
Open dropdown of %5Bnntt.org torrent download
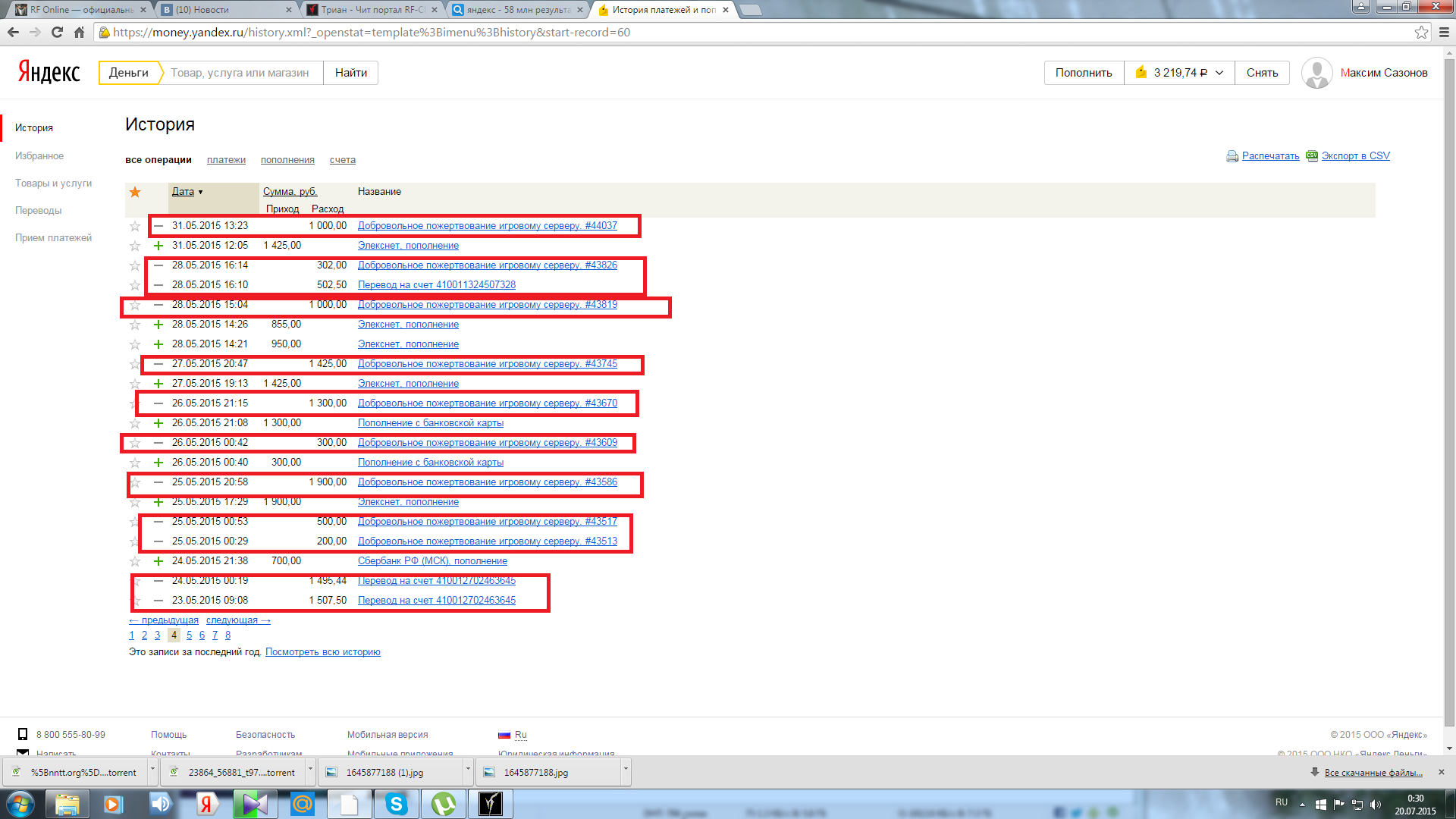(152, 771)
